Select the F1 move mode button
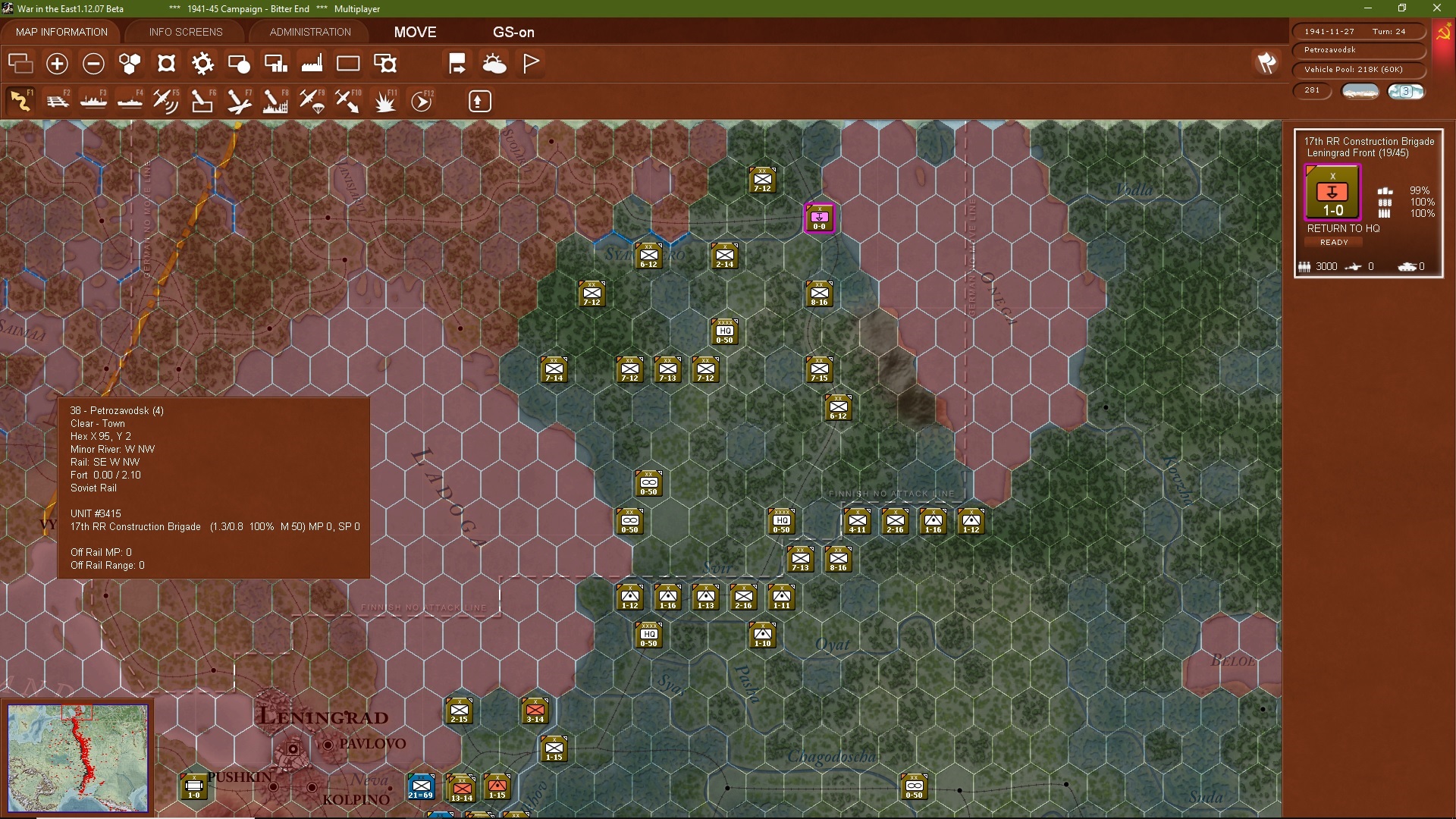1456x819 pixels. point(20,101)
